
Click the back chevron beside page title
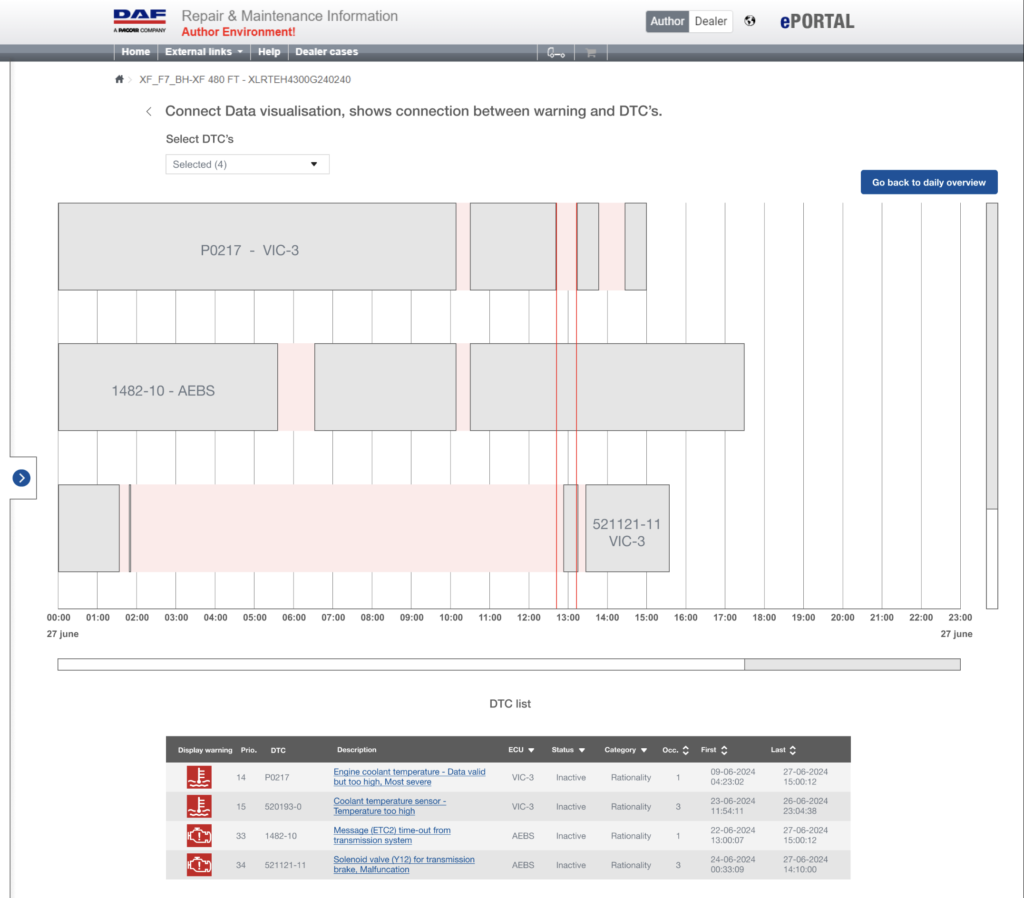(x=149, y=112)
